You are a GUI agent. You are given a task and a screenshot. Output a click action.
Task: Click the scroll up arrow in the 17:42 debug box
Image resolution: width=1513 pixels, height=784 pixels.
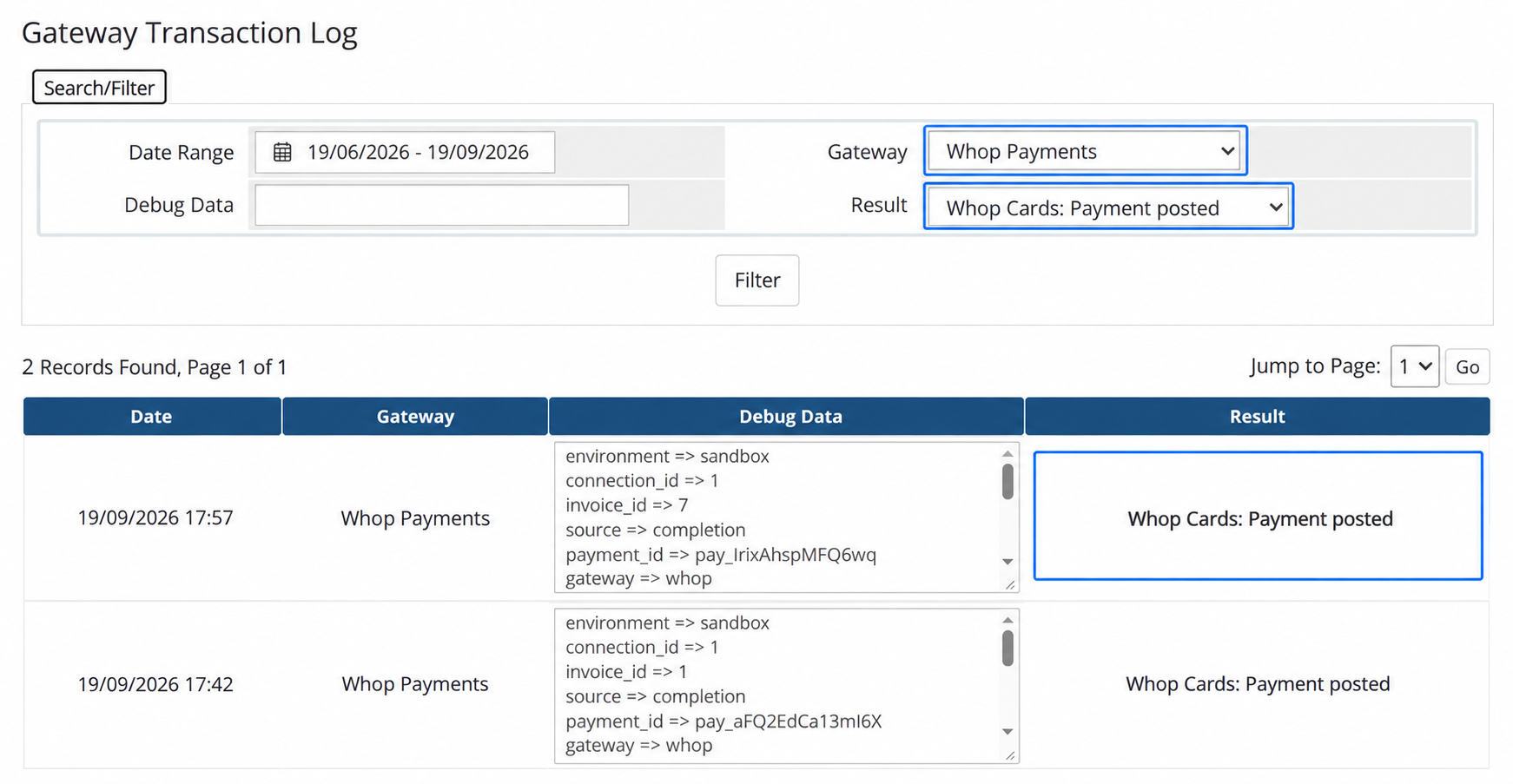click(x=1008, y=620)
